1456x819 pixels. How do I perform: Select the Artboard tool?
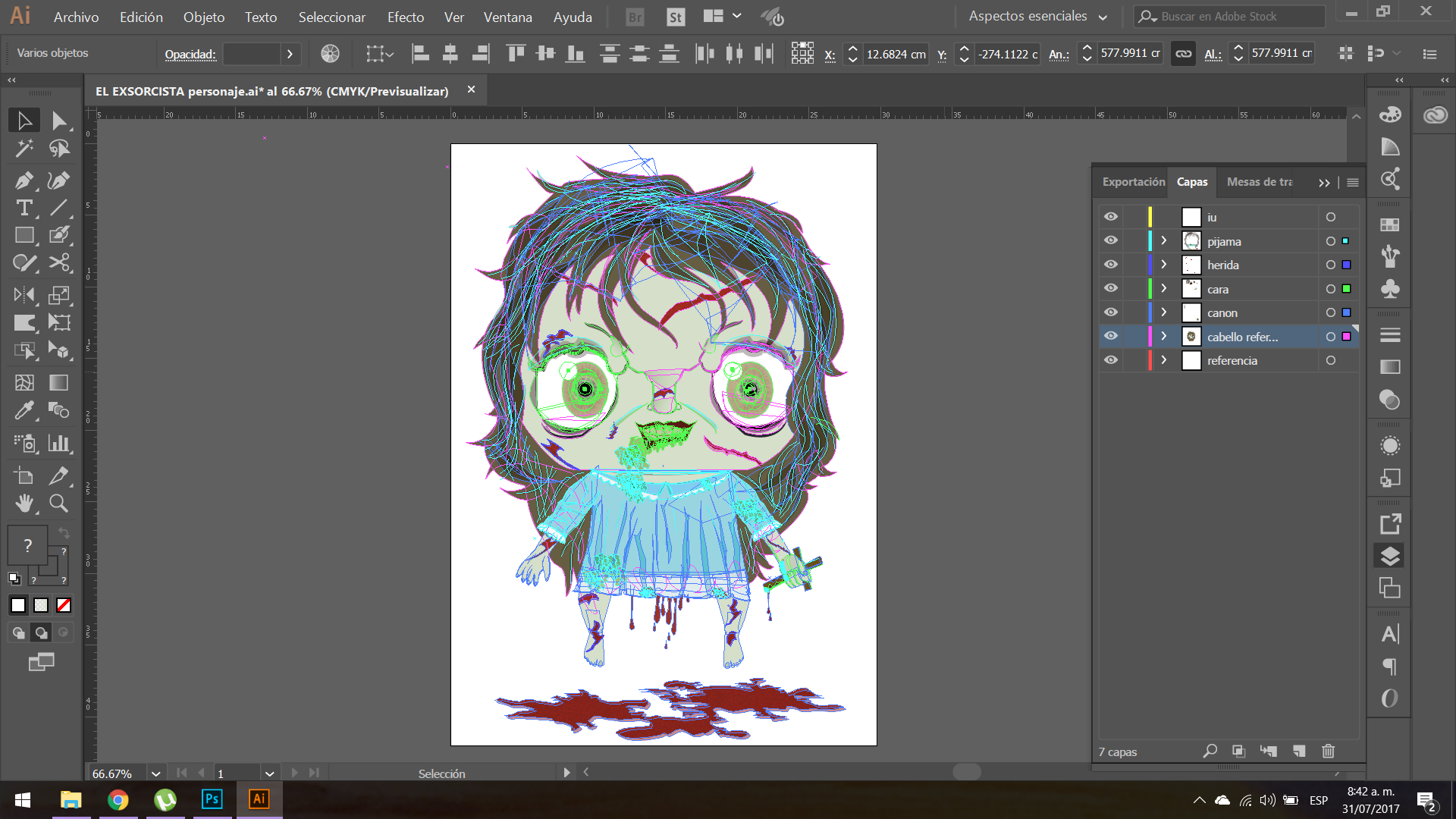coord(24,475)
